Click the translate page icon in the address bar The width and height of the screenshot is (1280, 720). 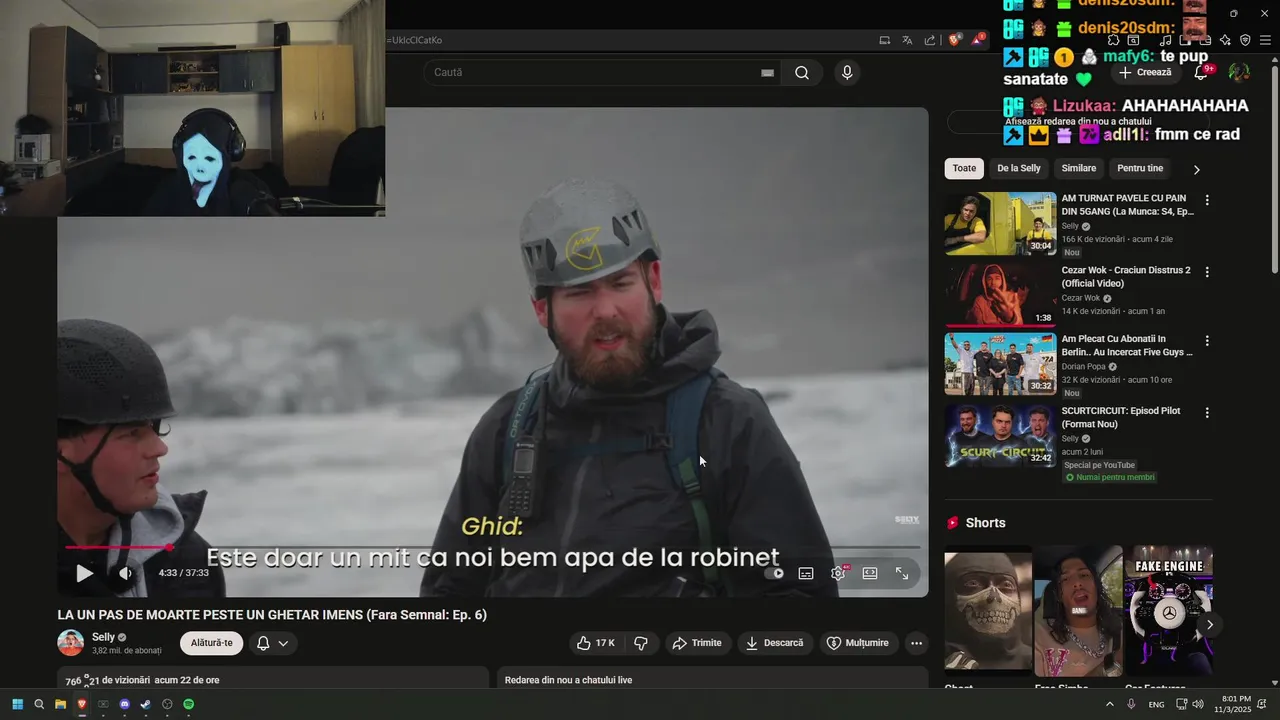coord(907,40)
